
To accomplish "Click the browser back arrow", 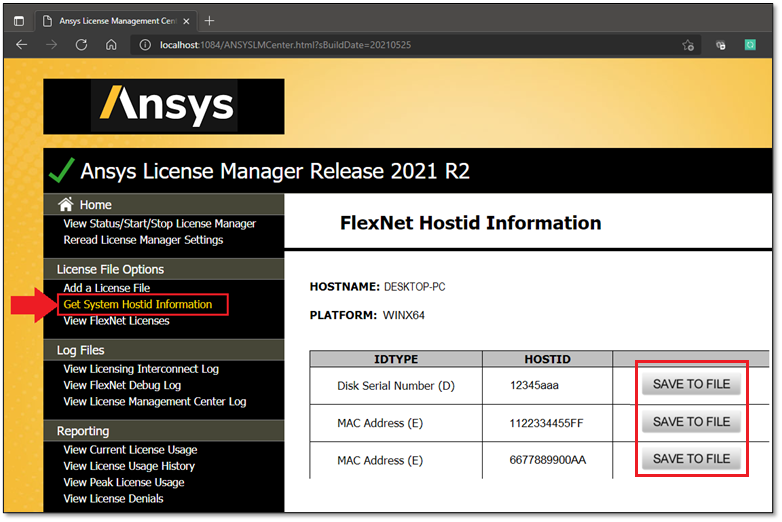I will click(21, 45).
